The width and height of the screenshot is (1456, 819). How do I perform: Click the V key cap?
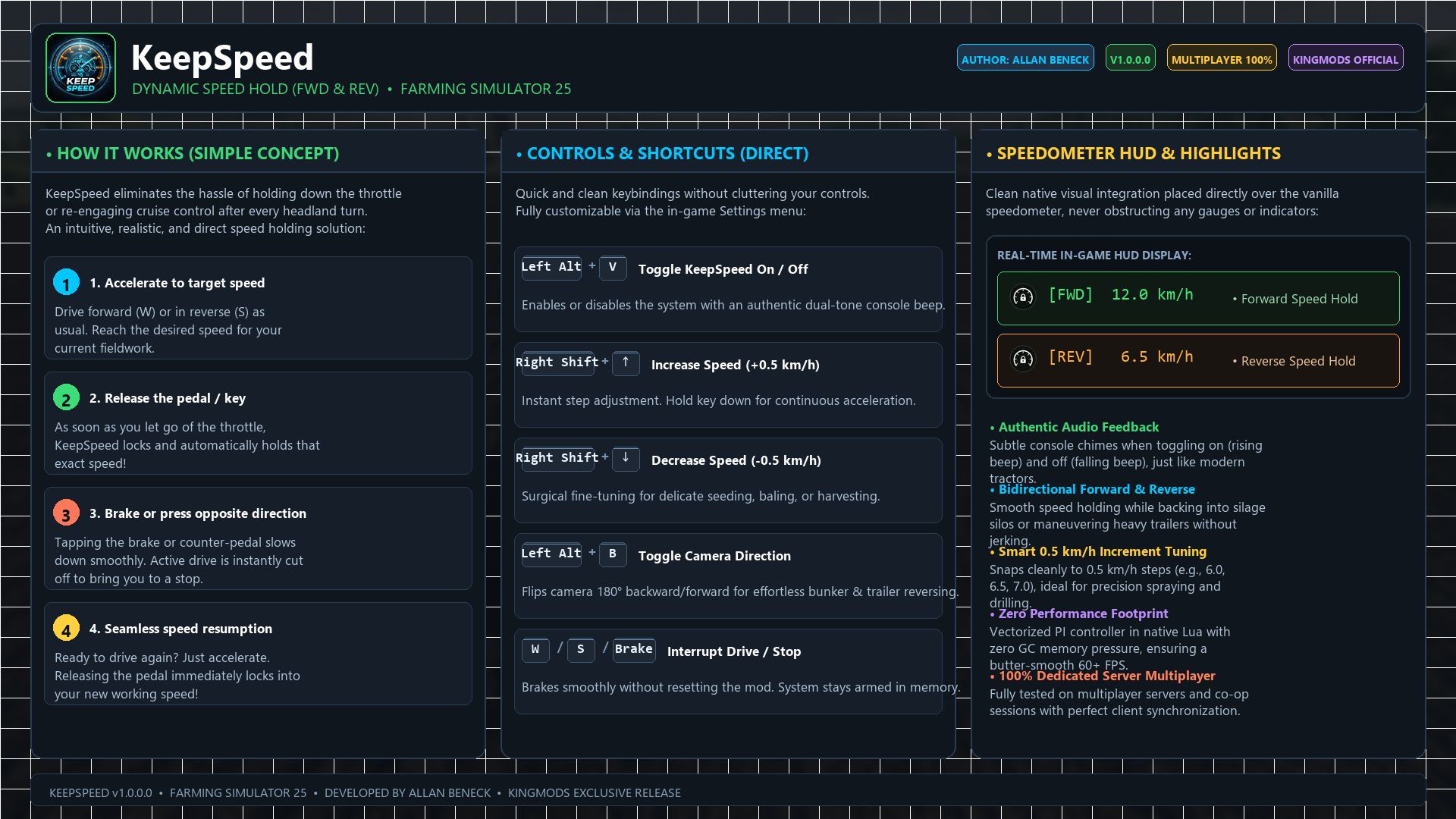point(613,268)
